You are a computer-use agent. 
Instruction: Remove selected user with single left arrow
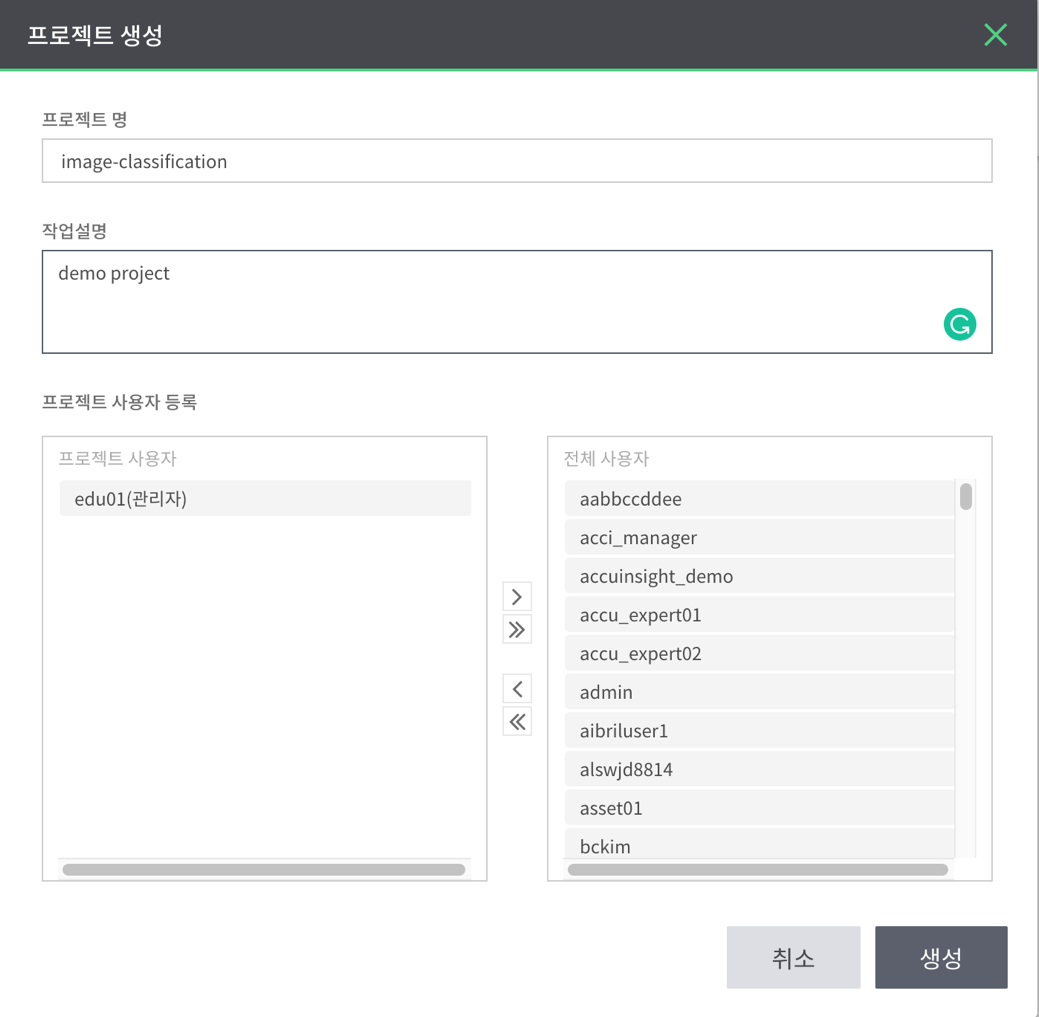pos(517,689)
